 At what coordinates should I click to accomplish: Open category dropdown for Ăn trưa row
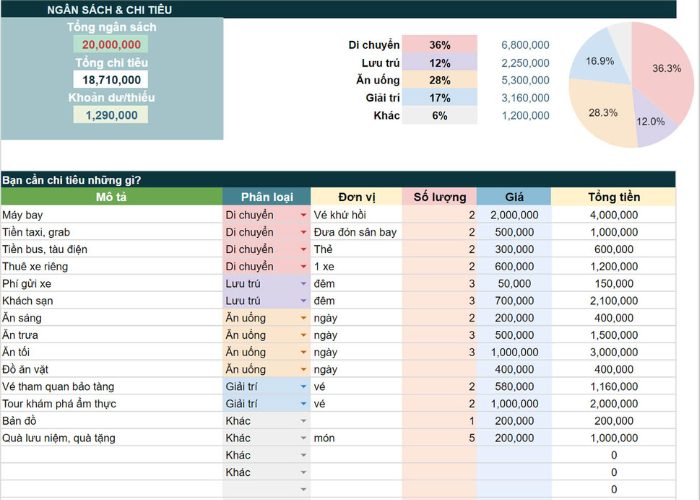pos(303,335)
